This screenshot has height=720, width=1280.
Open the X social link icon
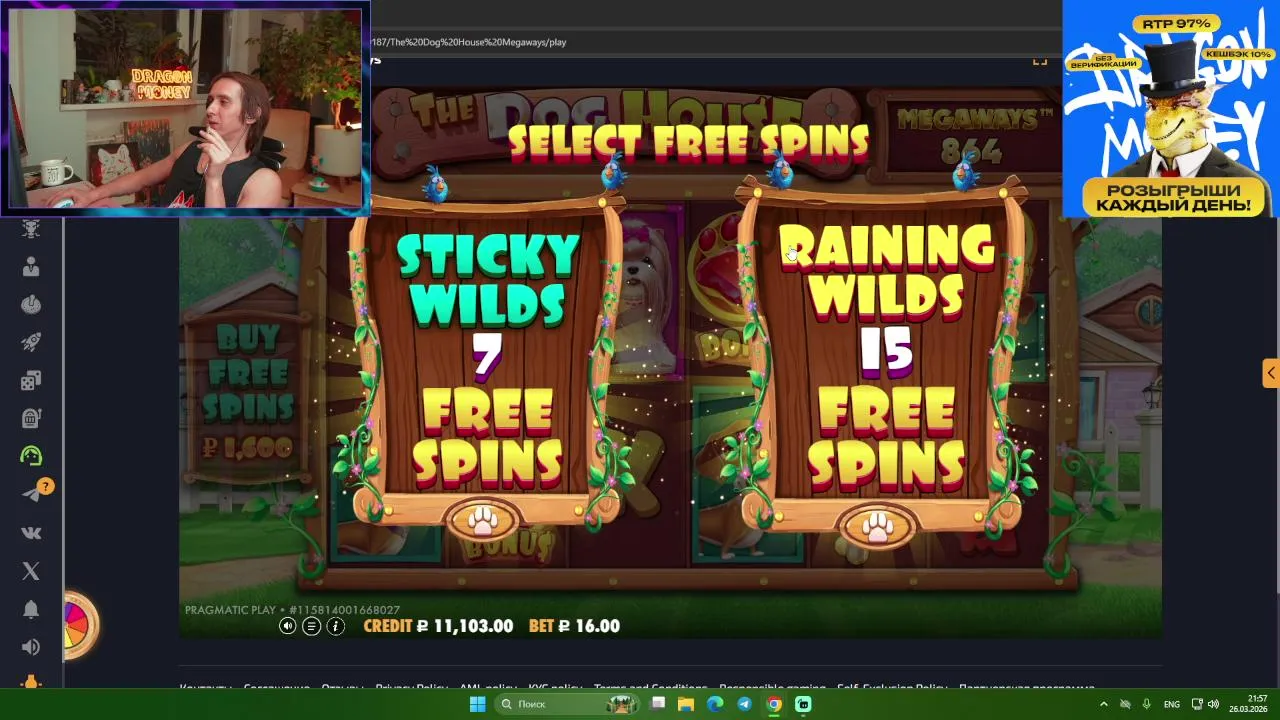pos(31,571)
